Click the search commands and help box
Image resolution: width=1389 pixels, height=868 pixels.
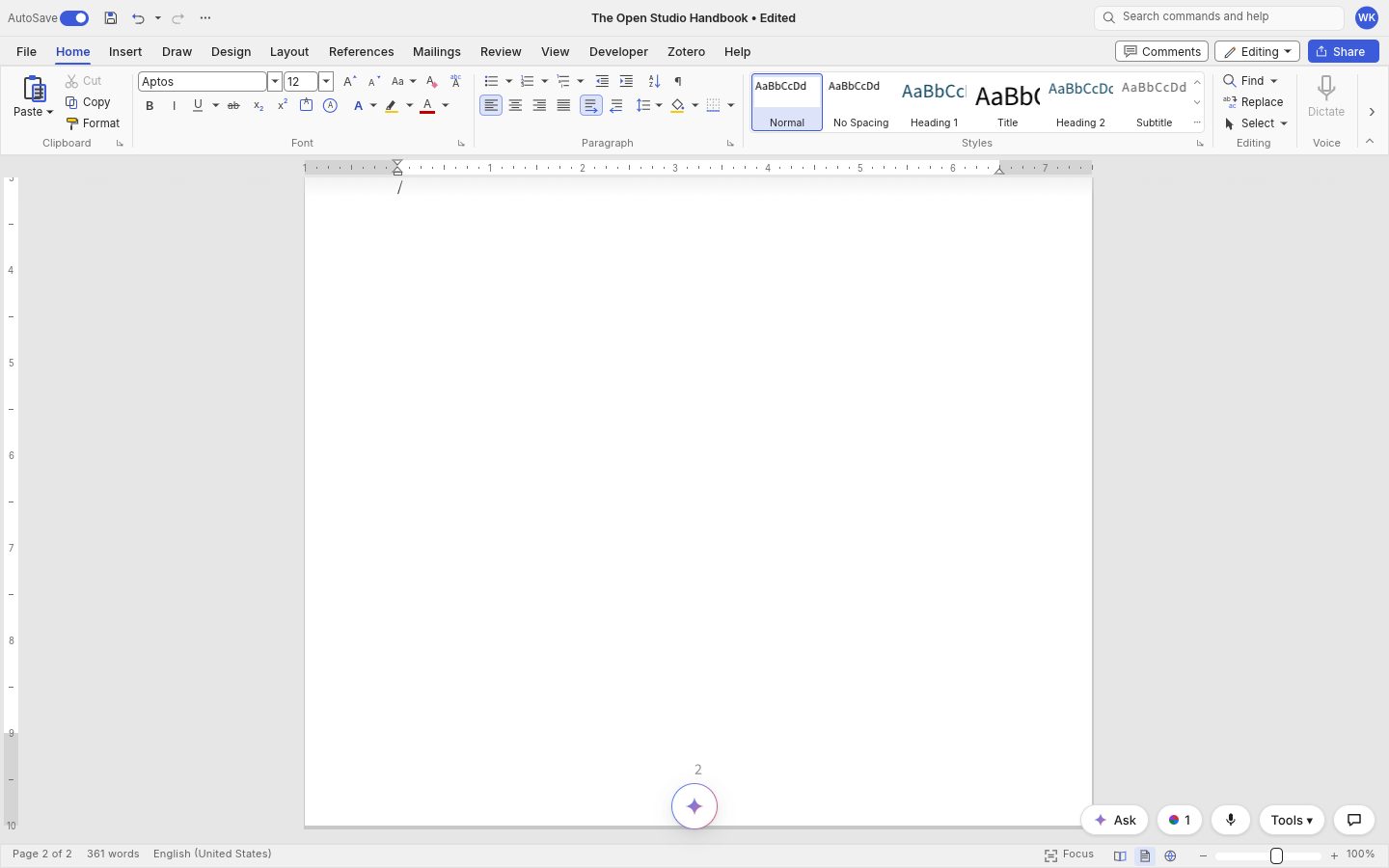point(1219,17)
